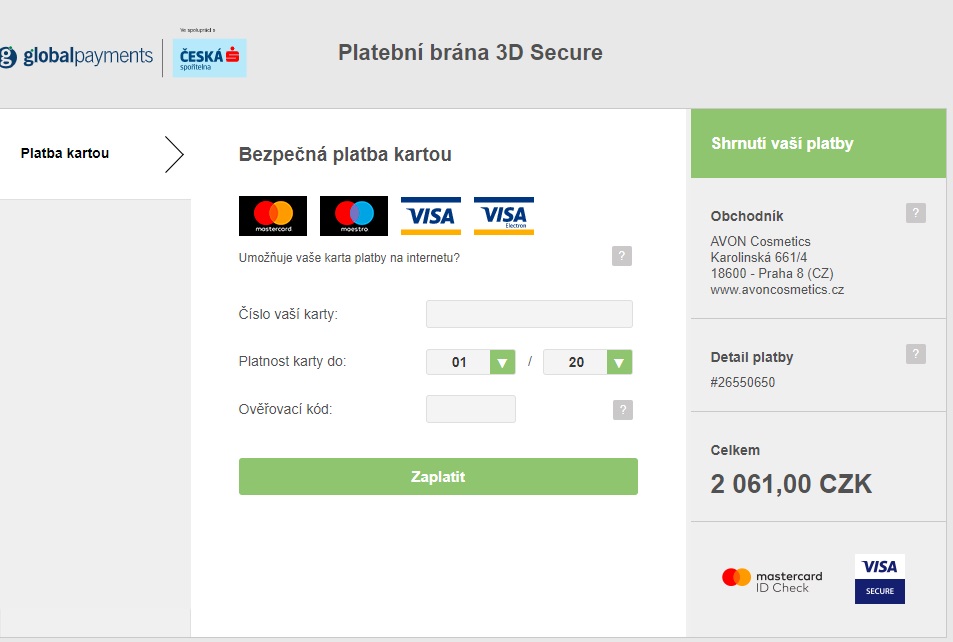Viewport: 953px width, 642px height.
Task: Click the Global Payments logo
Action: coord(77,57)
